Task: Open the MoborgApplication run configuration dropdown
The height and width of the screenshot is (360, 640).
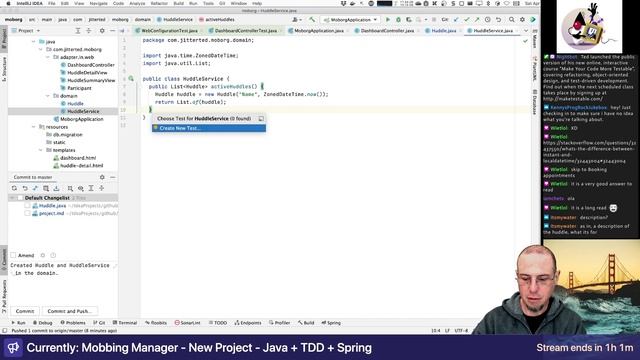Action: (x=350, y=20)
